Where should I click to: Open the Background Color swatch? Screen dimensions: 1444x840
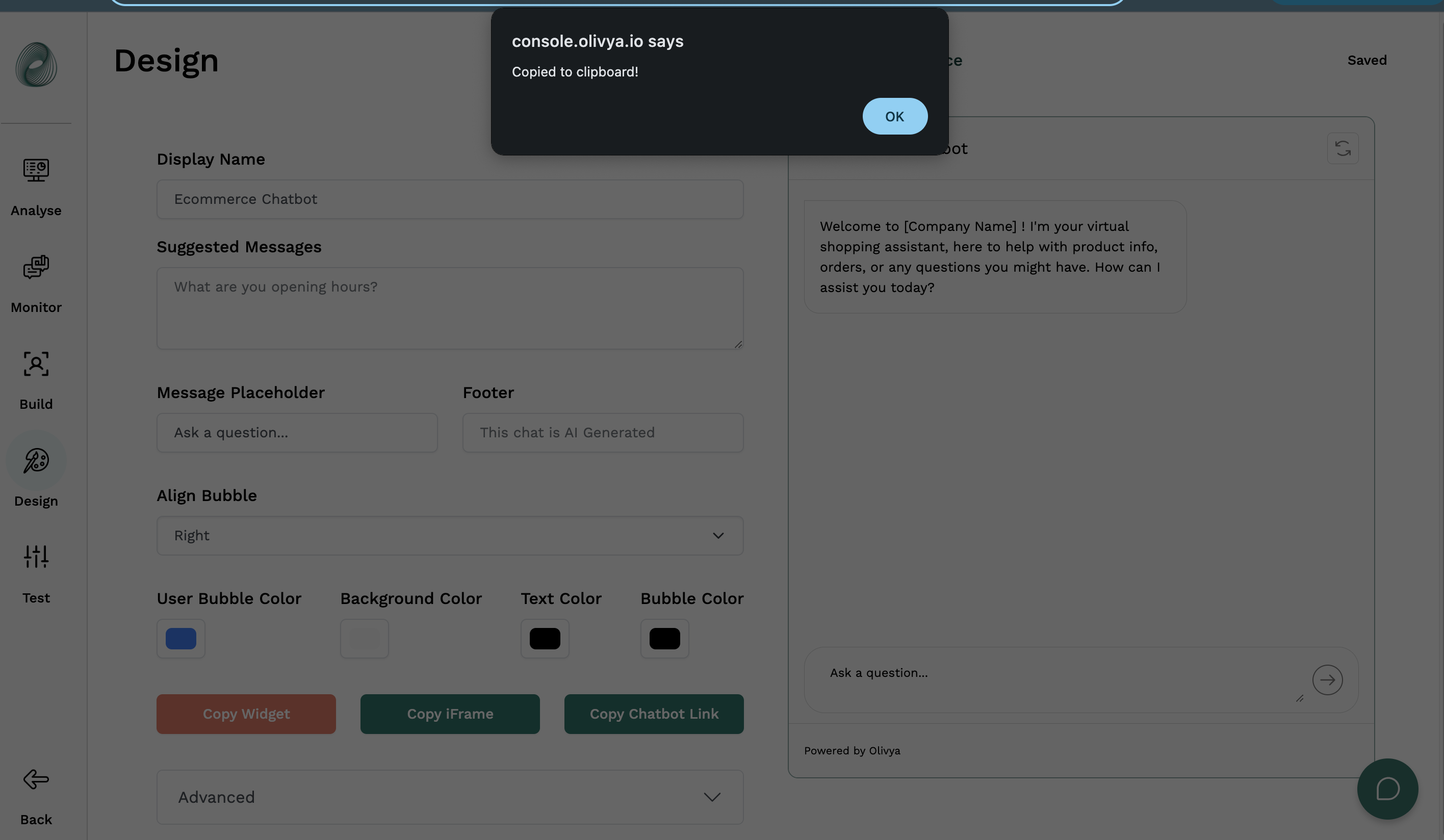click(x=365, y=639)
